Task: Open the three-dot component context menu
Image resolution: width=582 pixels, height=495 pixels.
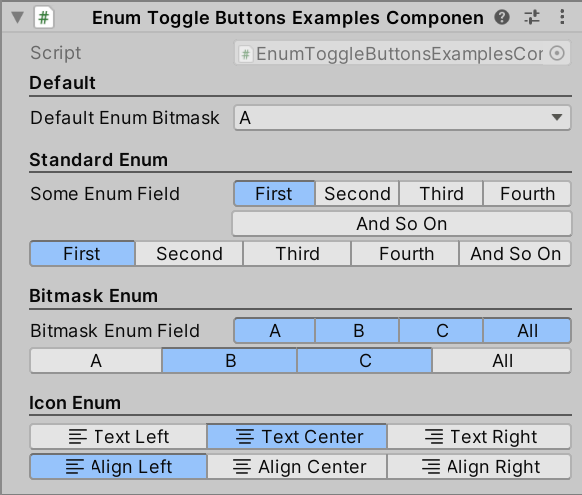Action: [562, 17]
